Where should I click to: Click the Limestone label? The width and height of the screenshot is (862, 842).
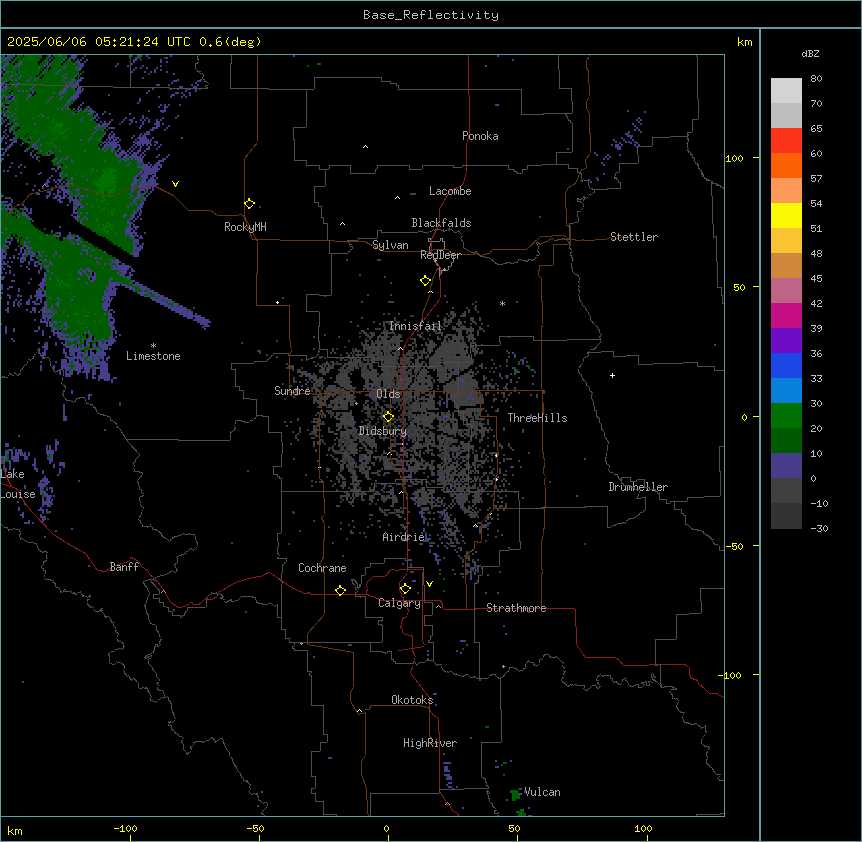pyautogui.click(x=153, y=356)
